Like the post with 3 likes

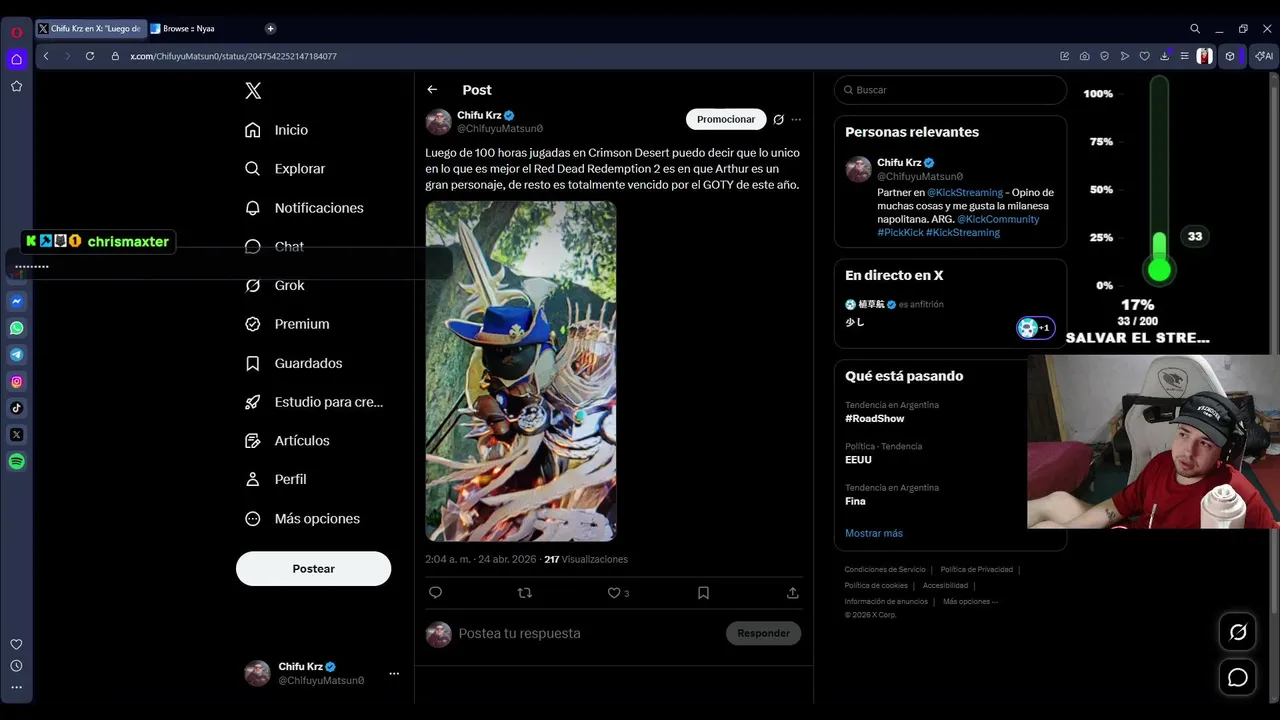(614, 593)
